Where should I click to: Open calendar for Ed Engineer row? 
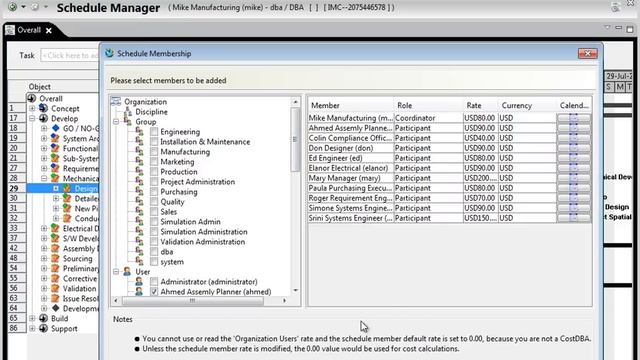point(573,158)
